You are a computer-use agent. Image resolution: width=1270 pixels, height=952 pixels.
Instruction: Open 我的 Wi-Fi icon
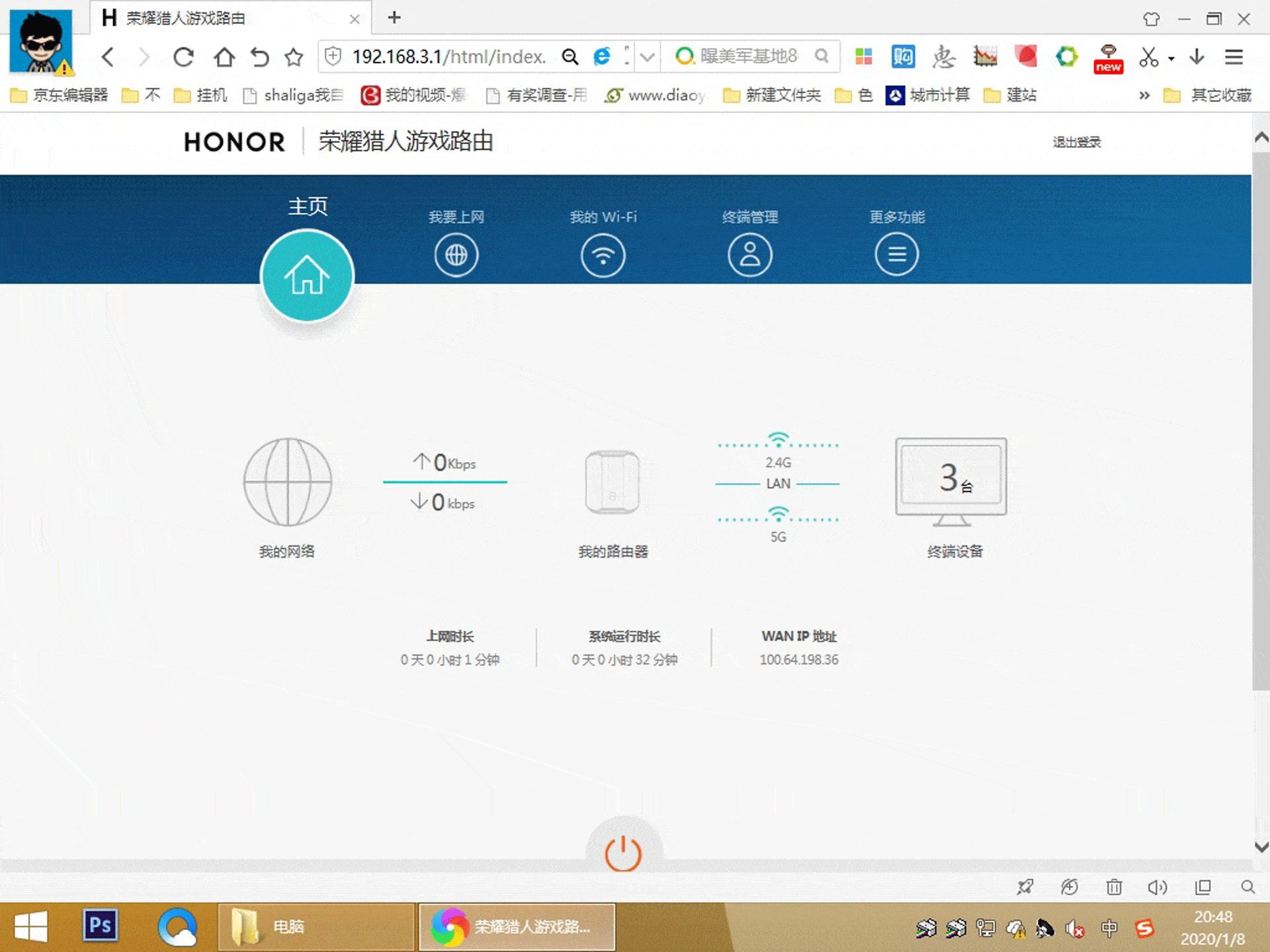(x=603, y=255)
